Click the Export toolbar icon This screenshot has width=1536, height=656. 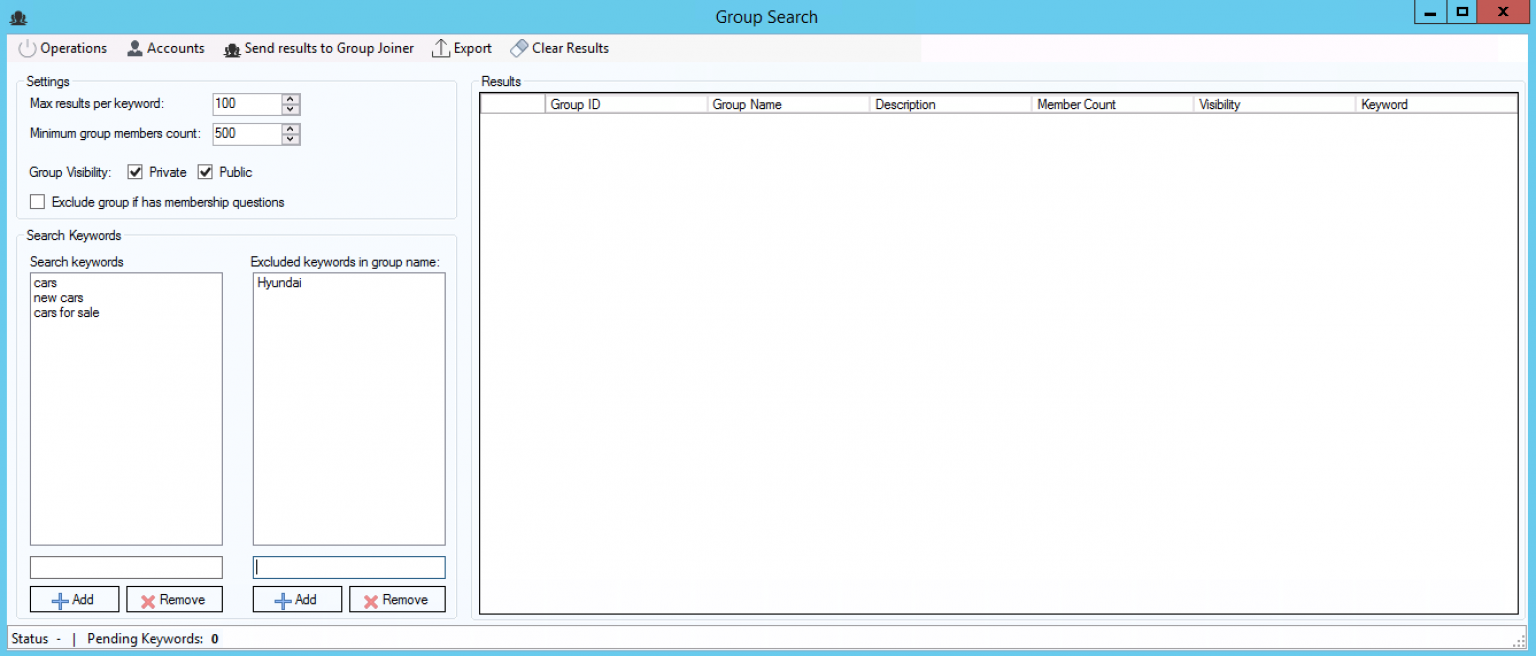pos(441,48)
